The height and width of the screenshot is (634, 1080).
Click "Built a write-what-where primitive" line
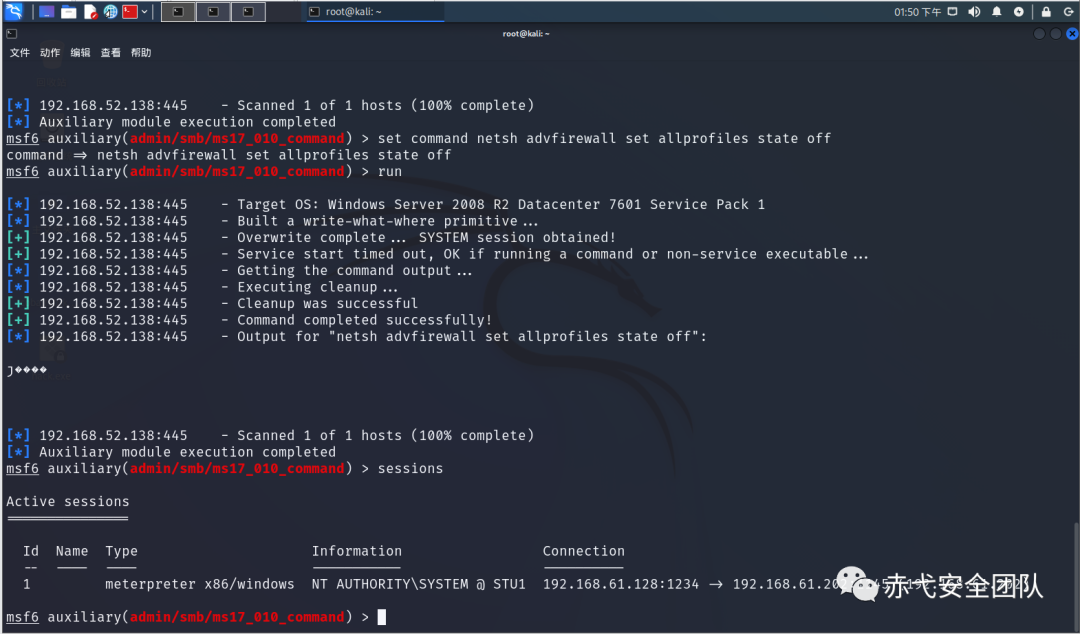click(x=272, y=221)
